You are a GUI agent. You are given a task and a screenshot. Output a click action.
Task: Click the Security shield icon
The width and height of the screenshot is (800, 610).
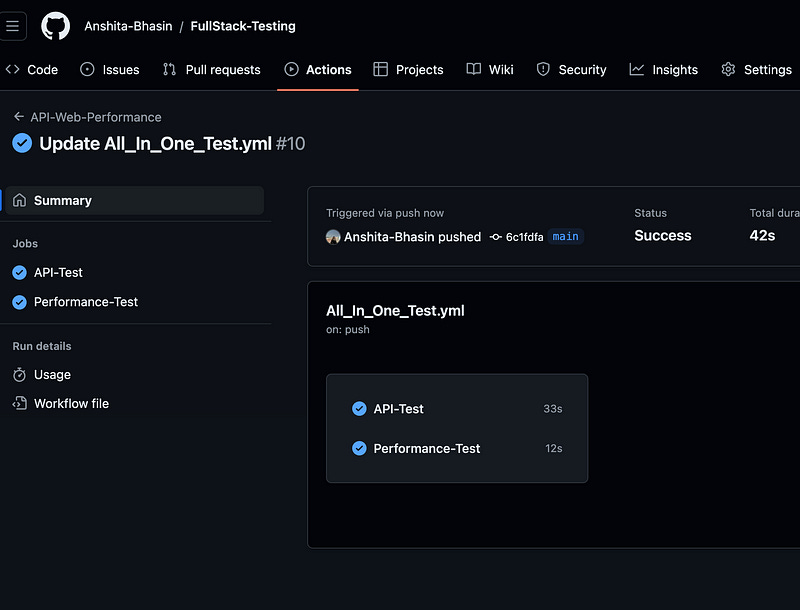[x=542, y=69]
